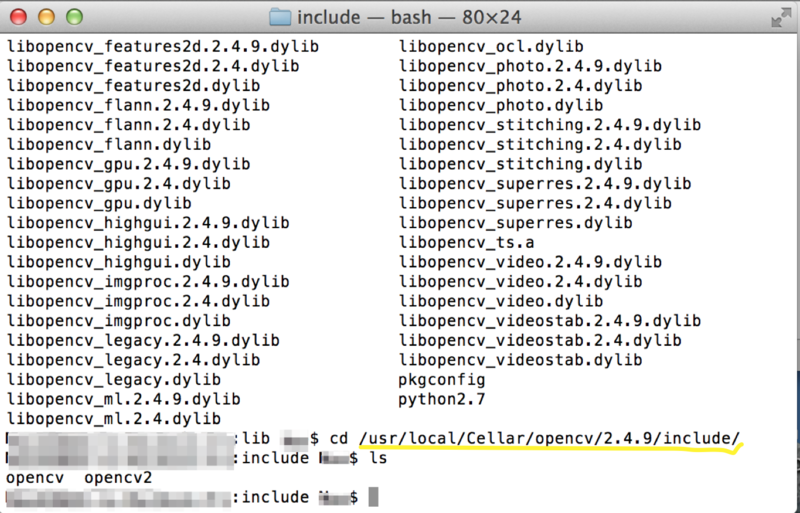800x513 pixels.
Task: Select text libopencv_stitching.dylib
Action: pos(520,164)
